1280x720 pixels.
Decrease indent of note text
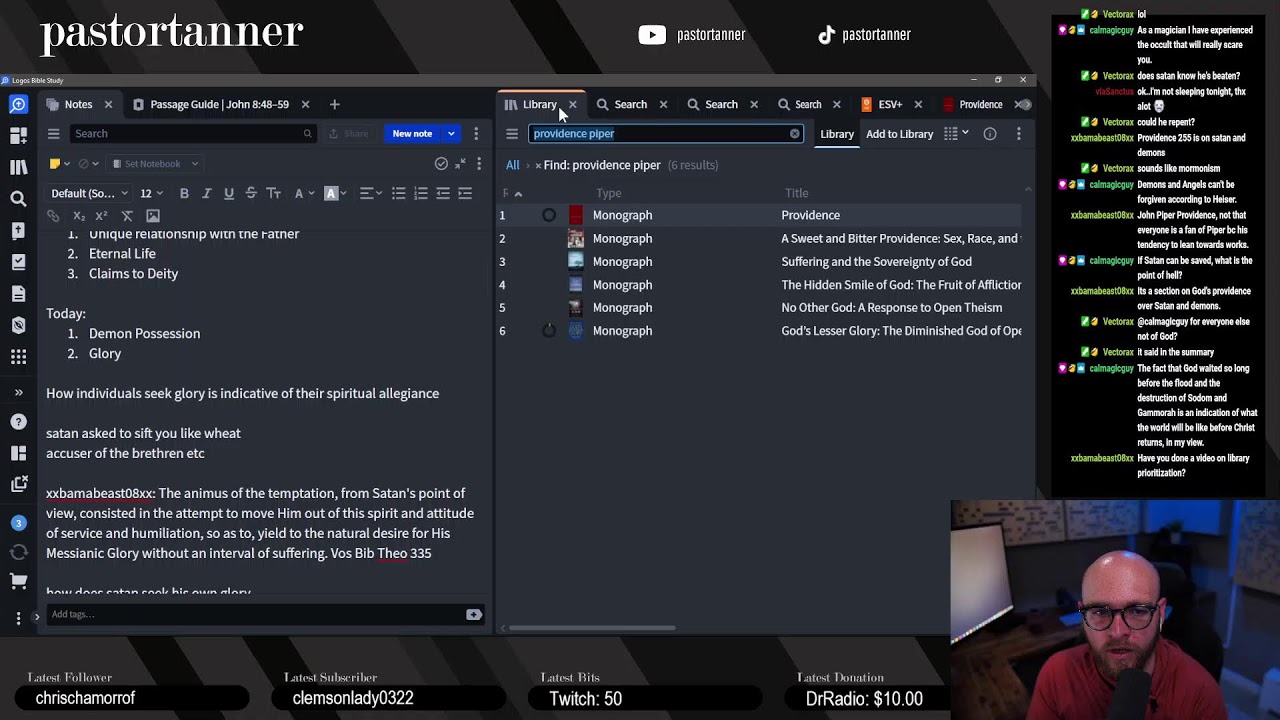point(443,193)
